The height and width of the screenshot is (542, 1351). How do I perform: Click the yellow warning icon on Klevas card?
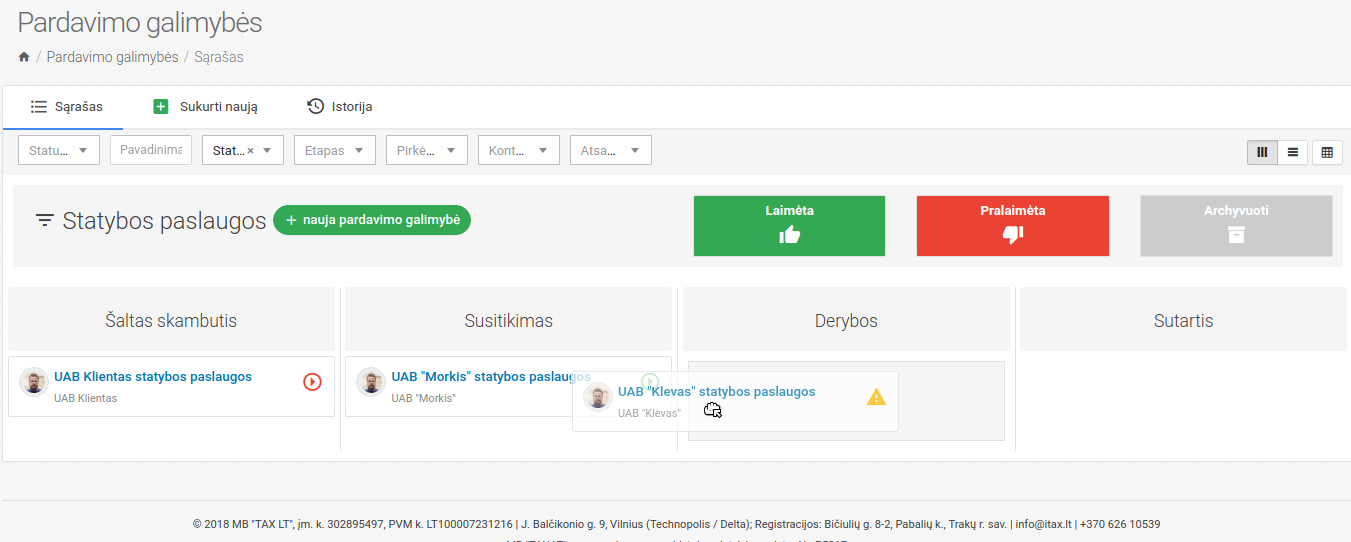[876, 397]
